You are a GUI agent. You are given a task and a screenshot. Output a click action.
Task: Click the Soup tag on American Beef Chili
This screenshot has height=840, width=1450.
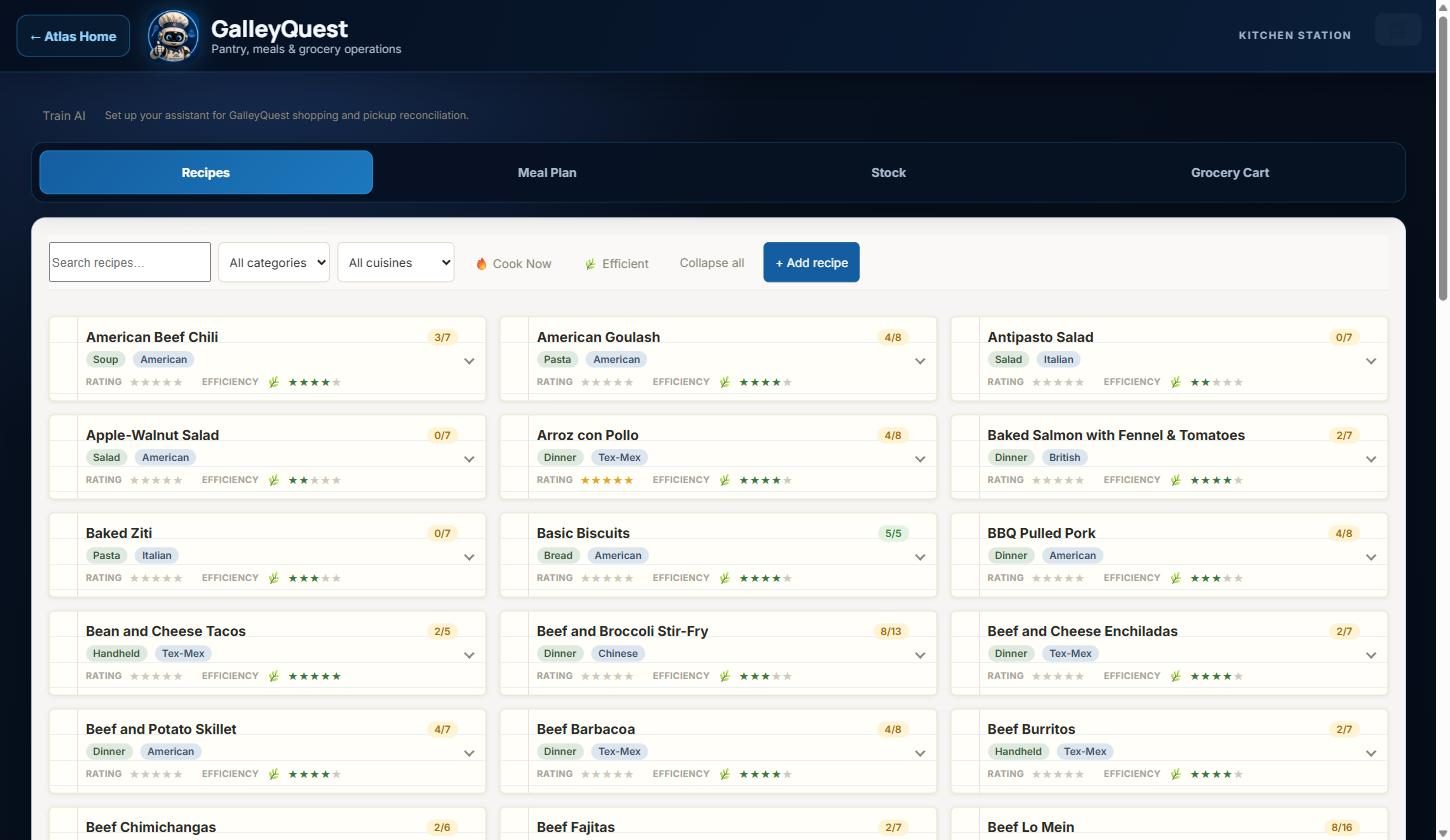click(105, 359)
